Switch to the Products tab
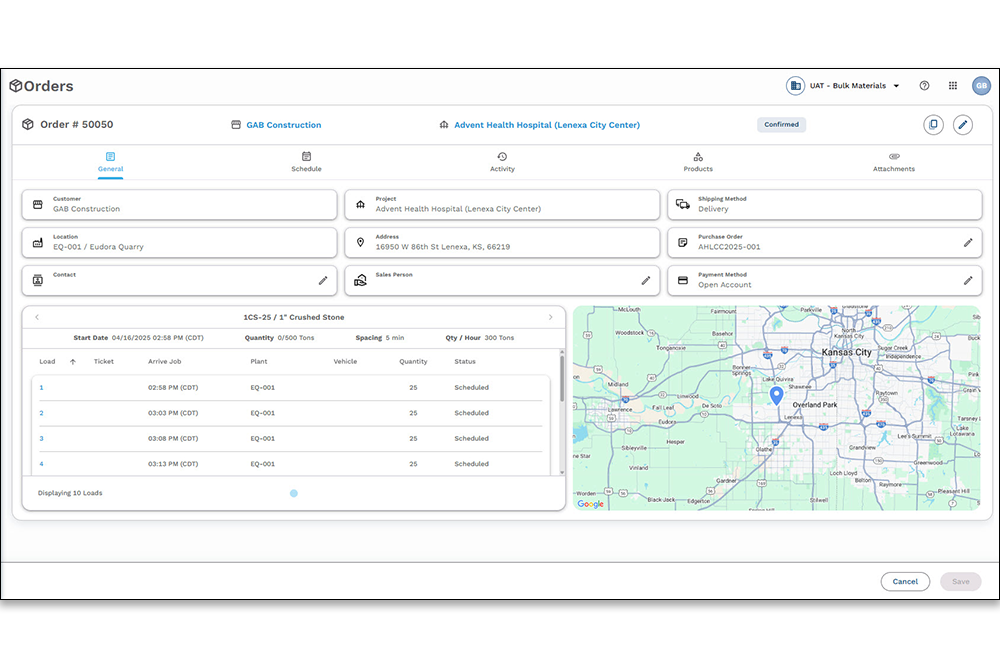This screenshot has width=1000, height=667. point(698,162)
